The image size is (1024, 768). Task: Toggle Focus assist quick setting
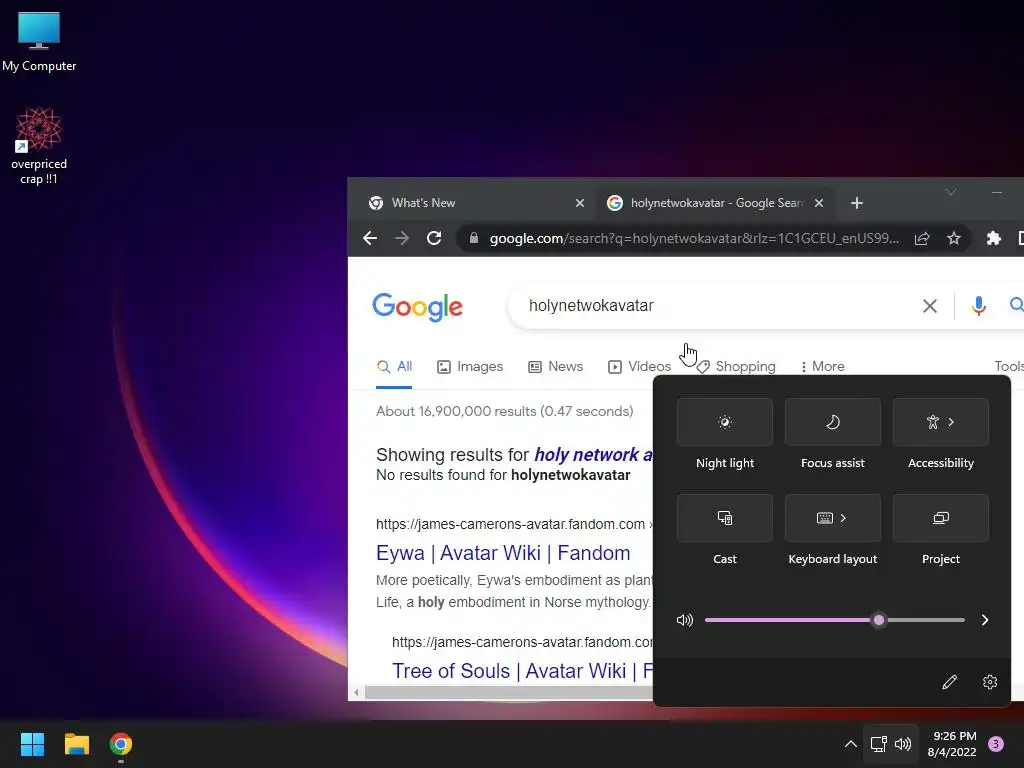(x=833, y=422)
